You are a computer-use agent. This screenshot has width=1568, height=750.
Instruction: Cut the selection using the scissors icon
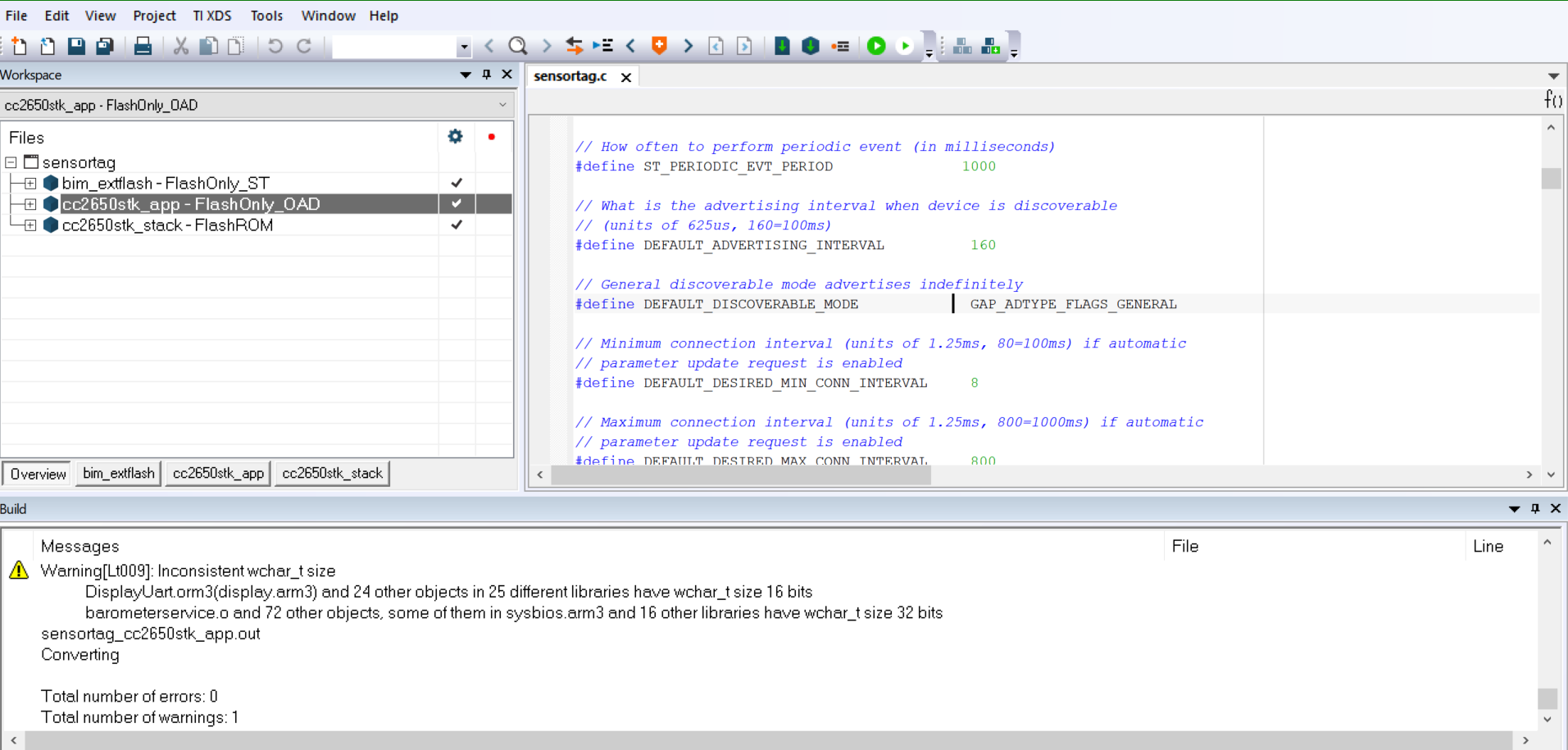tap(180, 47)
